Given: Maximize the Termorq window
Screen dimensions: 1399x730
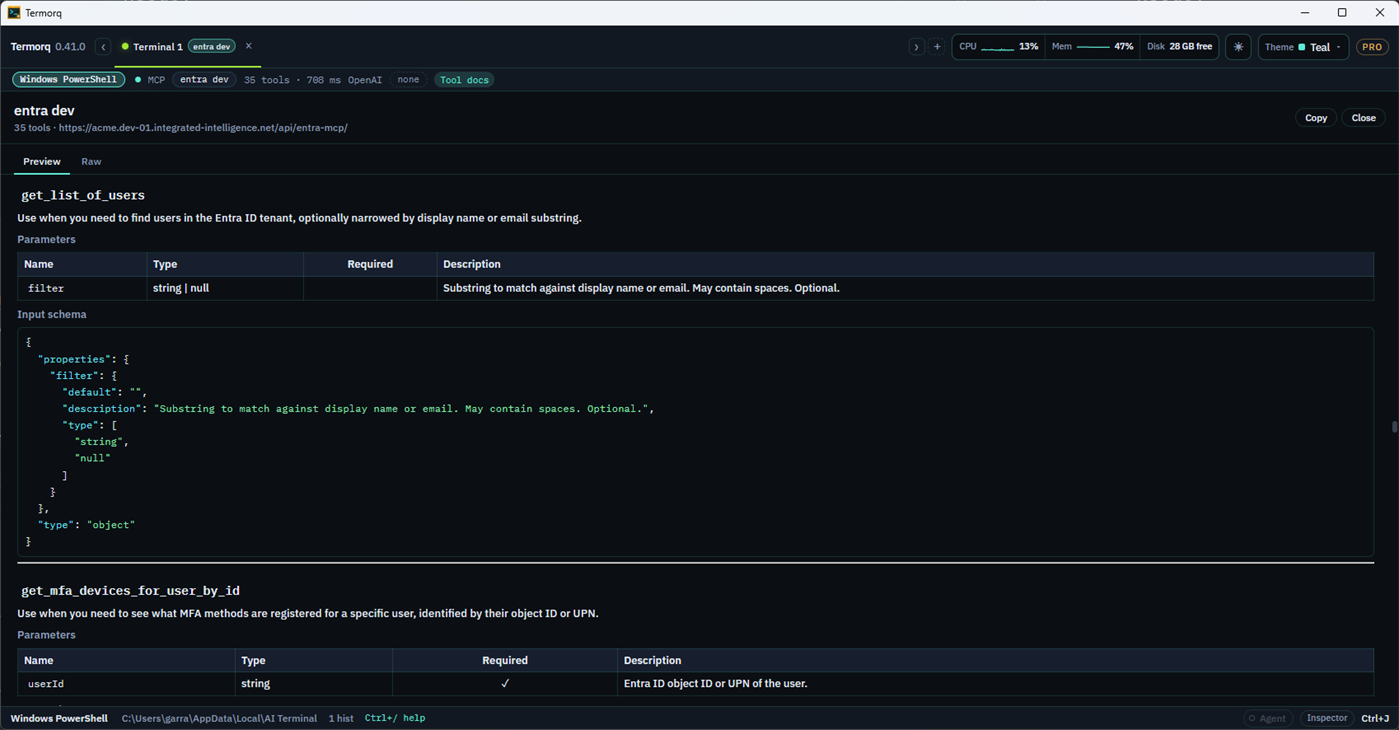Looking at the screenshot, I should [1342, 13].
